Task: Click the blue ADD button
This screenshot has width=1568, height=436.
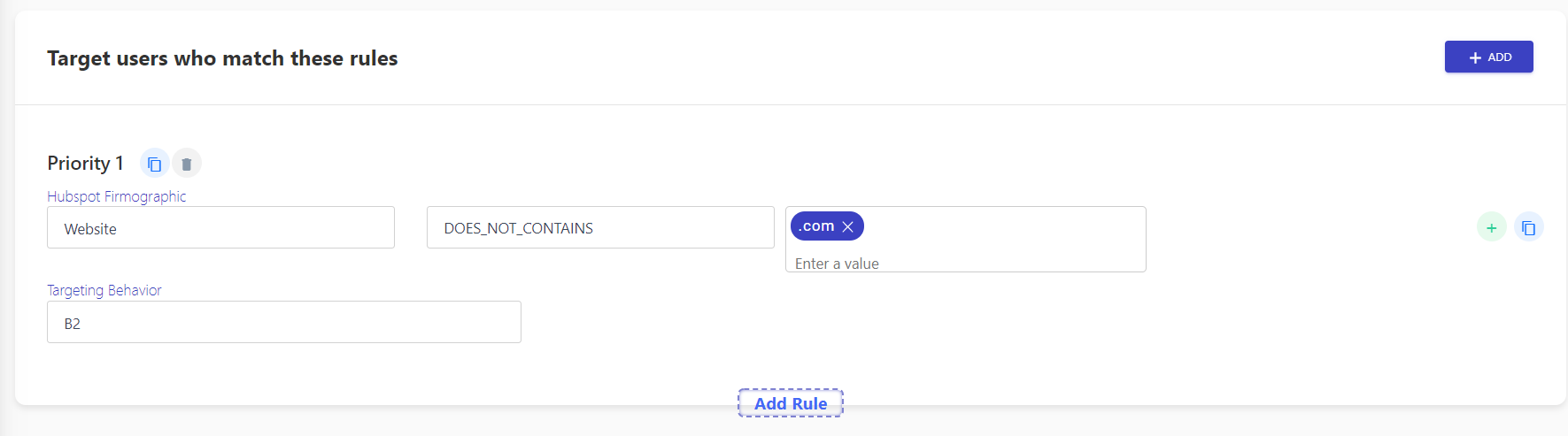Action: coord(1488,57)
